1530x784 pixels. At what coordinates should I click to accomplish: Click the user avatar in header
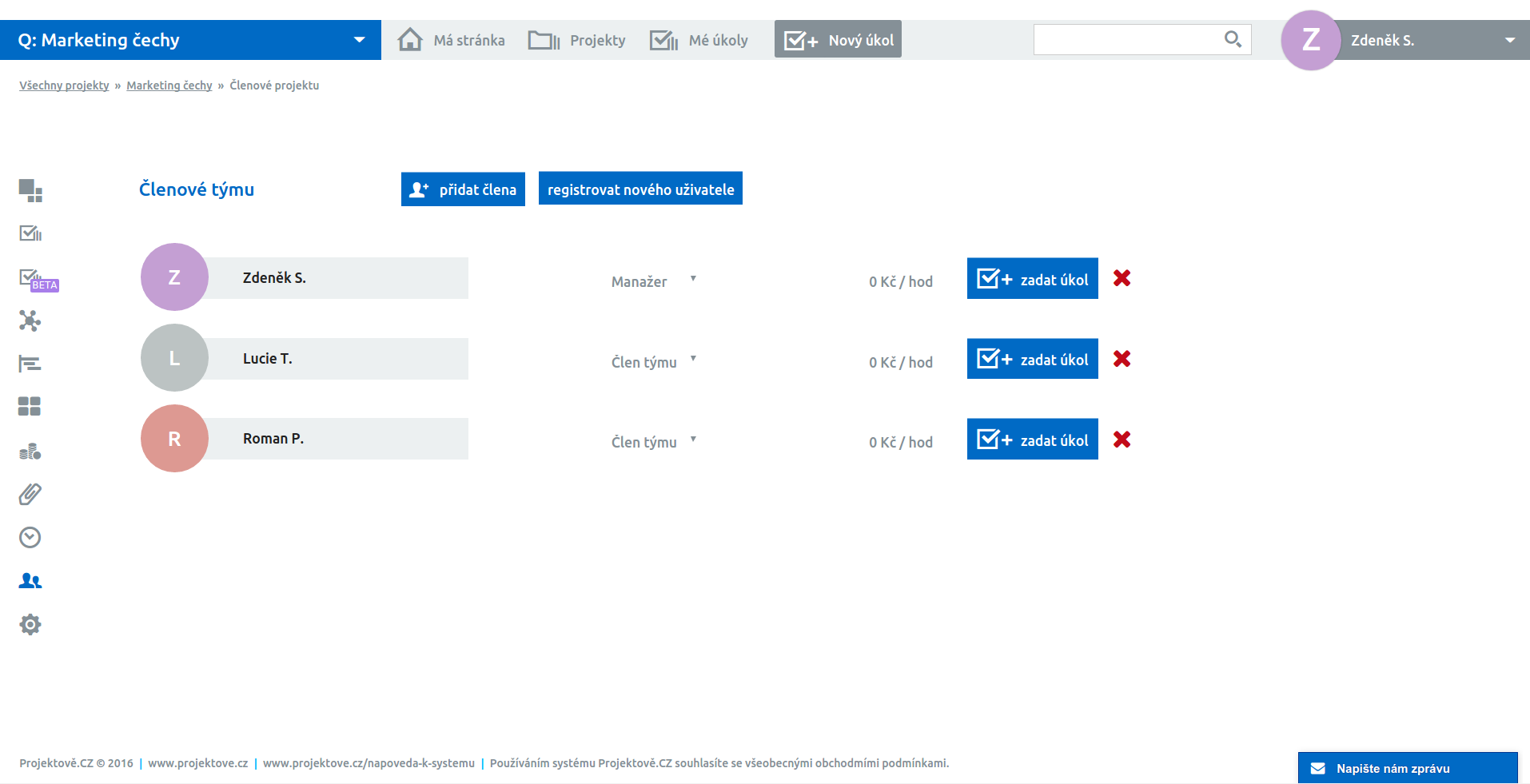[1311, 40]
